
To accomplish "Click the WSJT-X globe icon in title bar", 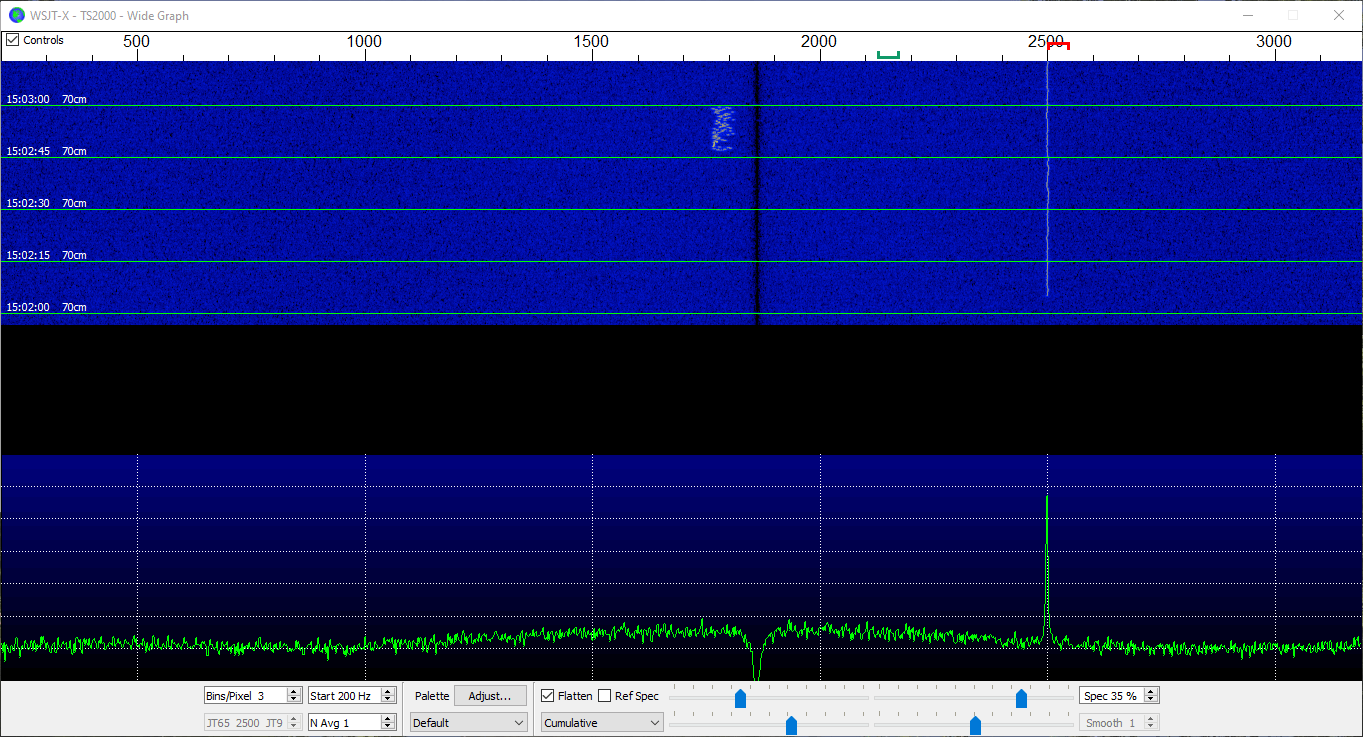I will tap(16, 15).
